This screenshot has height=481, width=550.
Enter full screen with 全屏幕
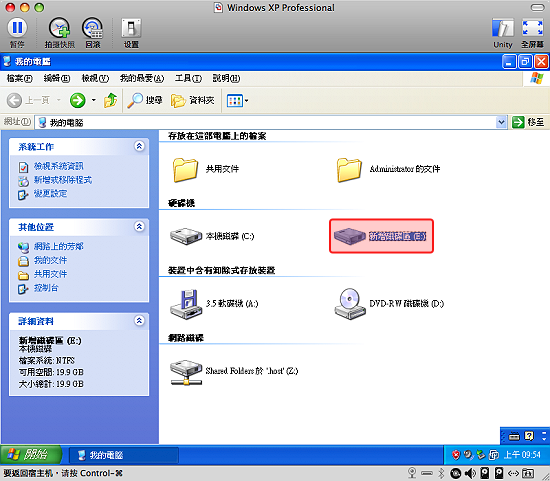pyautogui.click(x=532, y=34)
